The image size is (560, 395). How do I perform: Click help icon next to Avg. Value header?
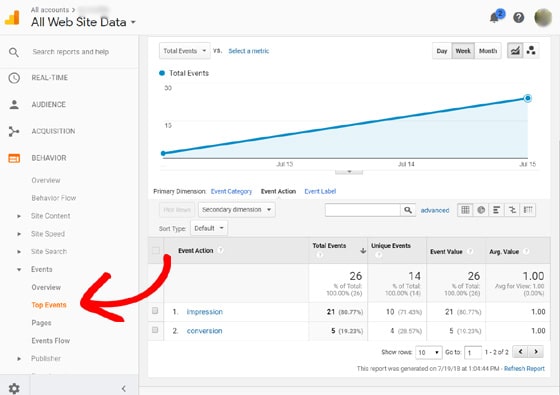[526, 251]
